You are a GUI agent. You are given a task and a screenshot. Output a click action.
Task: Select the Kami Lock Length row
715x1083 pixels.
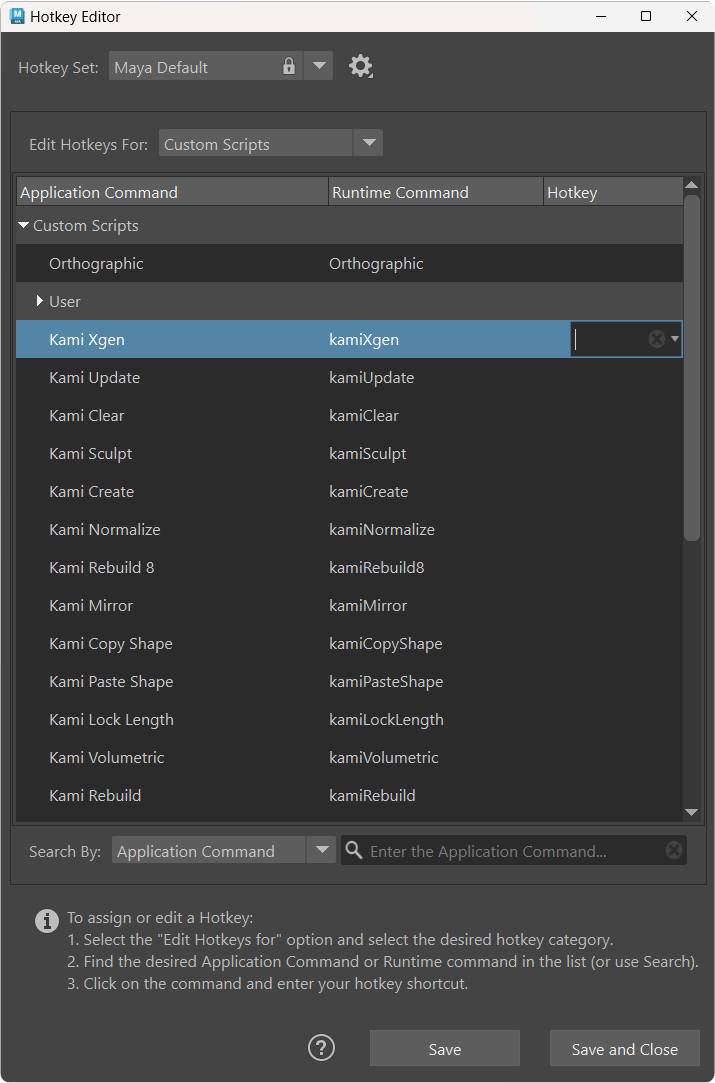click(350, 719)
